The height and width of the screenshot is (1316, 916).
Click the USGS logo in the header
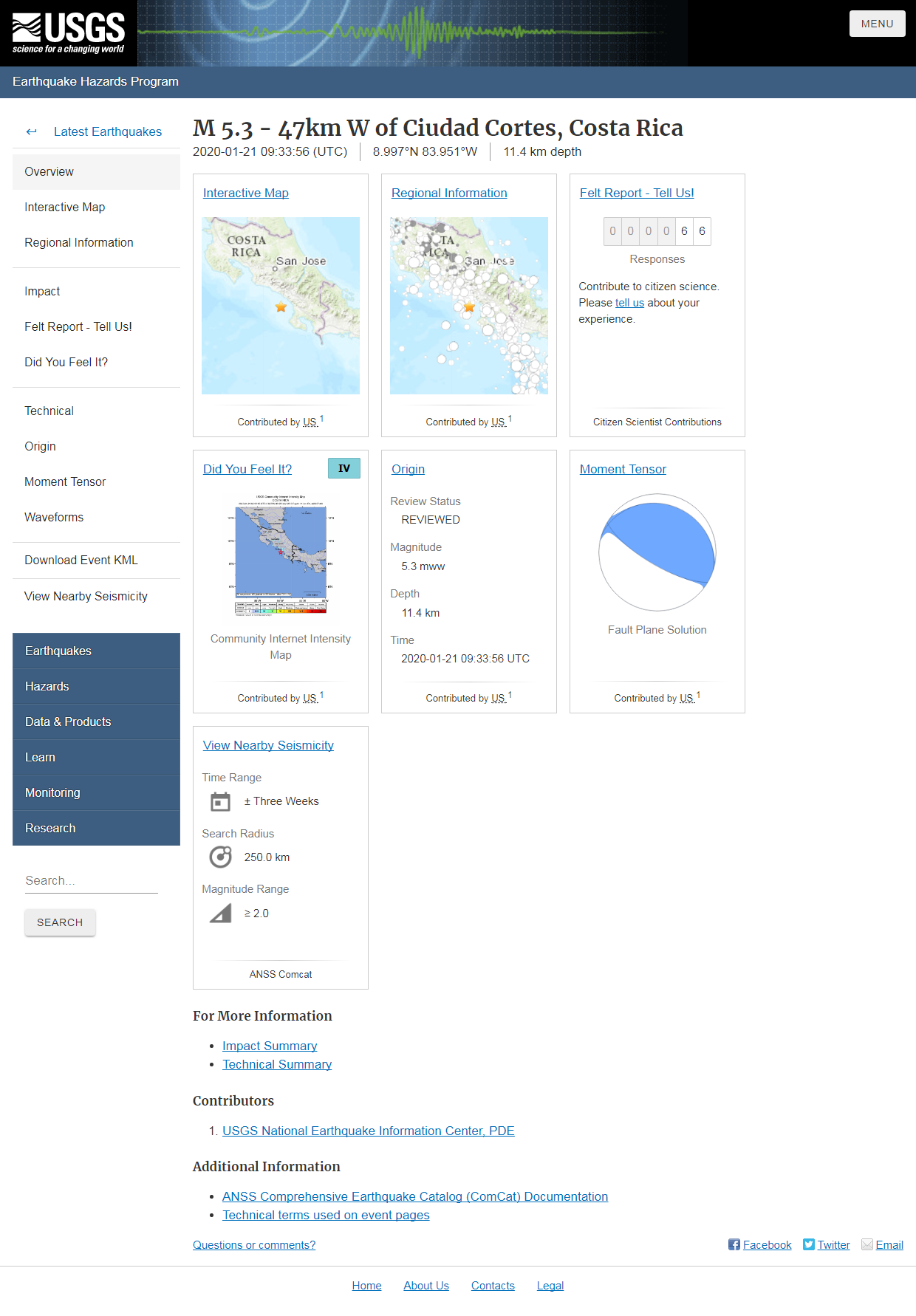(69, 33)
